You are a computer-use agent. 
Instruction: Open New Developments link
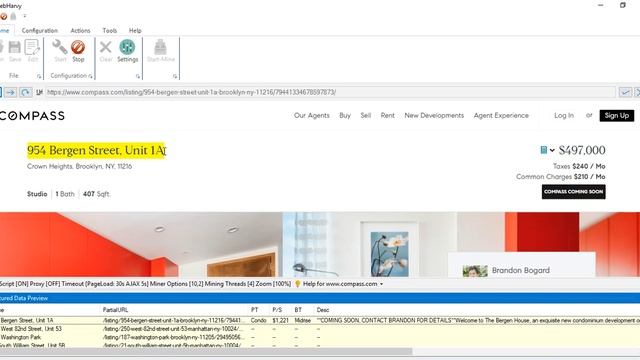point(434,116)
